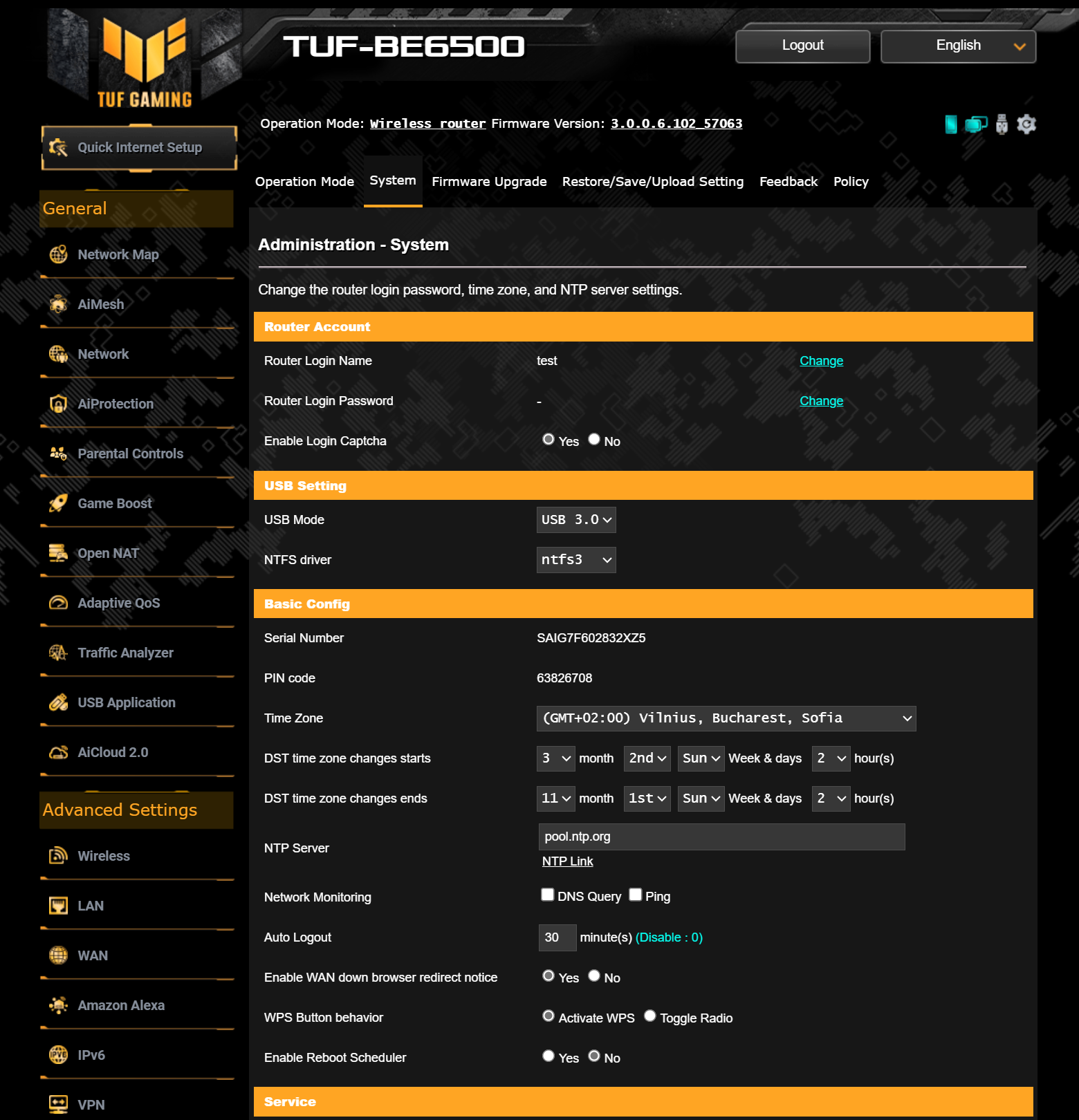Open the DST starts weekday dropdown
Image resolution: width=1079 pixels, height=1120 pixels.
pos(701,758)
